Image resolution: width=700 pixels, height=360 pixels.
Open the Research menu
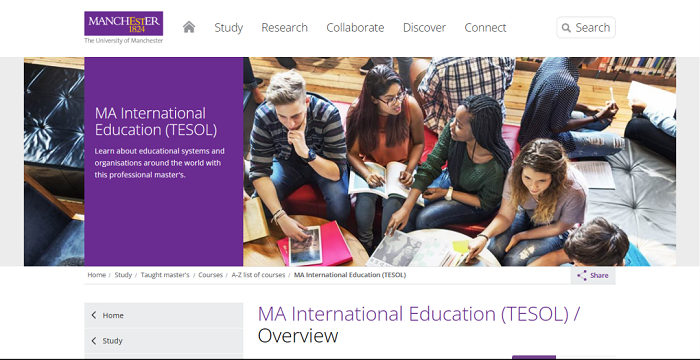[x=284, y=28]
